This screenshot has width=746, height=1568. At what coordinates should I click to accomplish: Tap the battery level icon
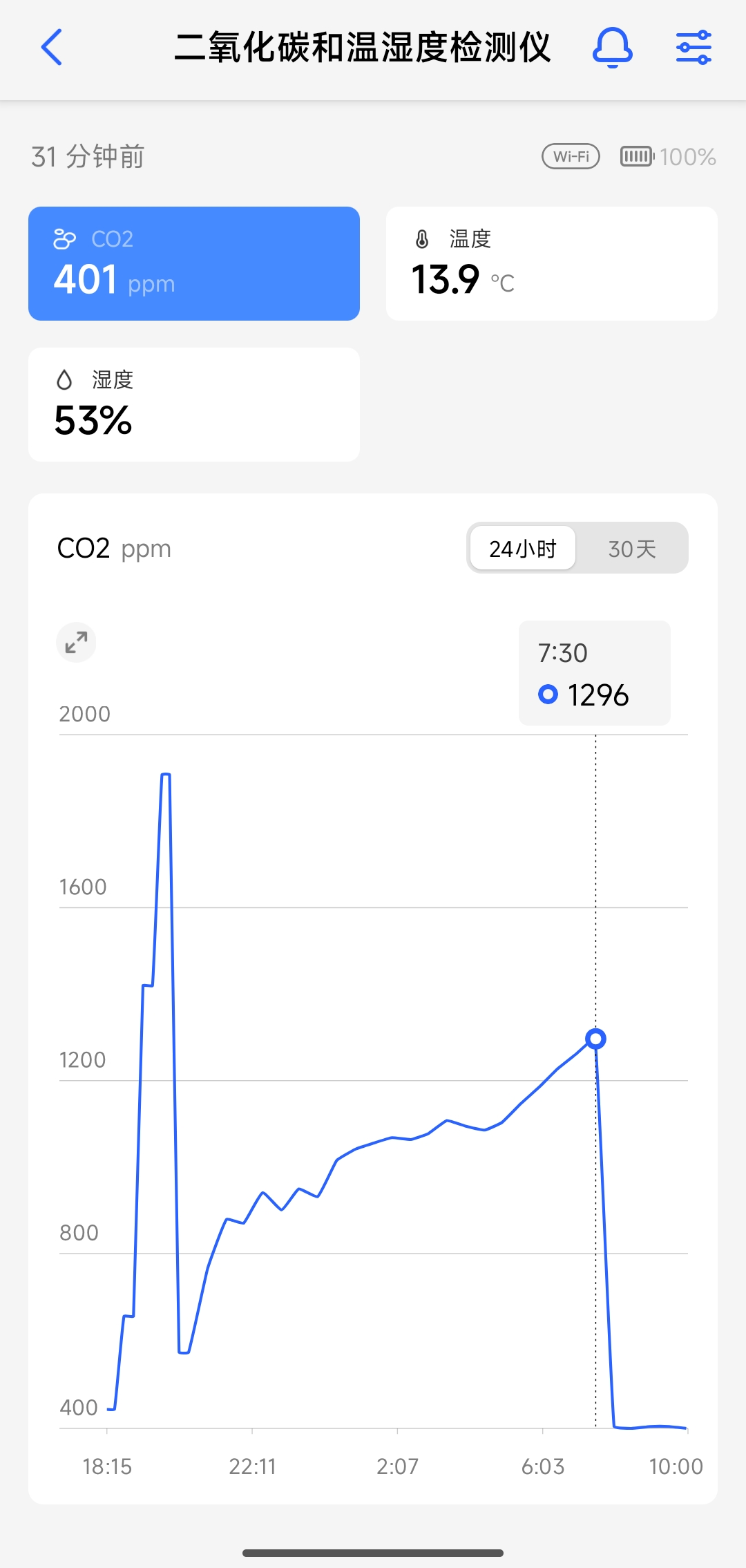636,157
